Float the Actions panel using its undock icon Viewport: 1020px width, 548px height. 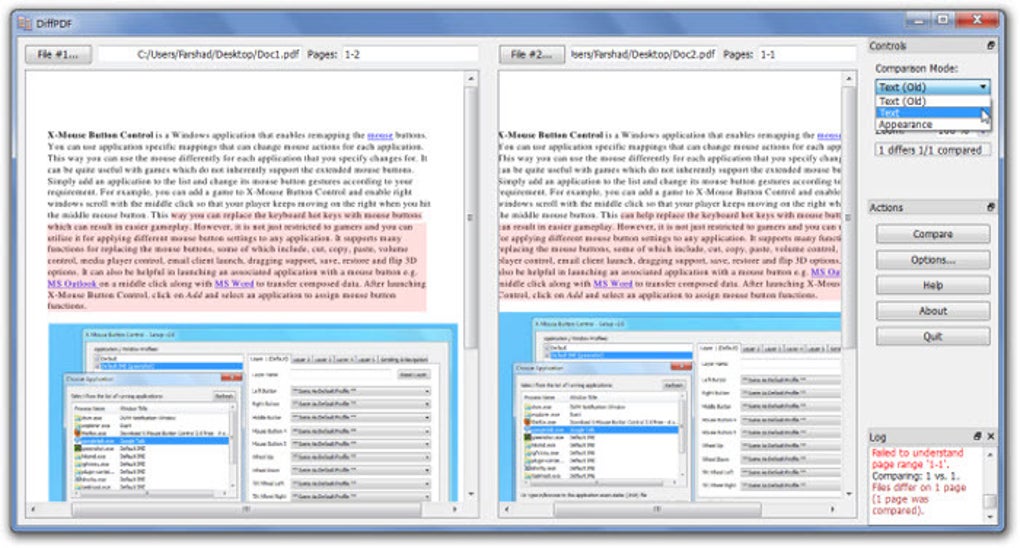pos(991,207)
